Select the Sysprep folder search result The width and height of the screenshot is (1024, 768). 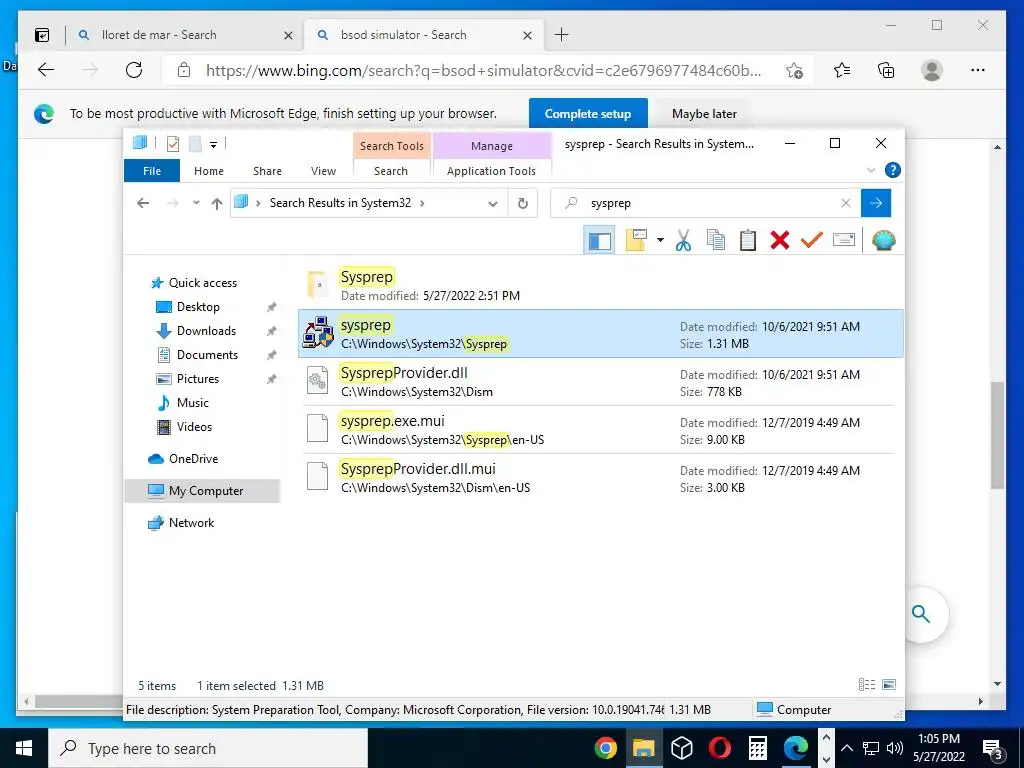click(601, 285)
